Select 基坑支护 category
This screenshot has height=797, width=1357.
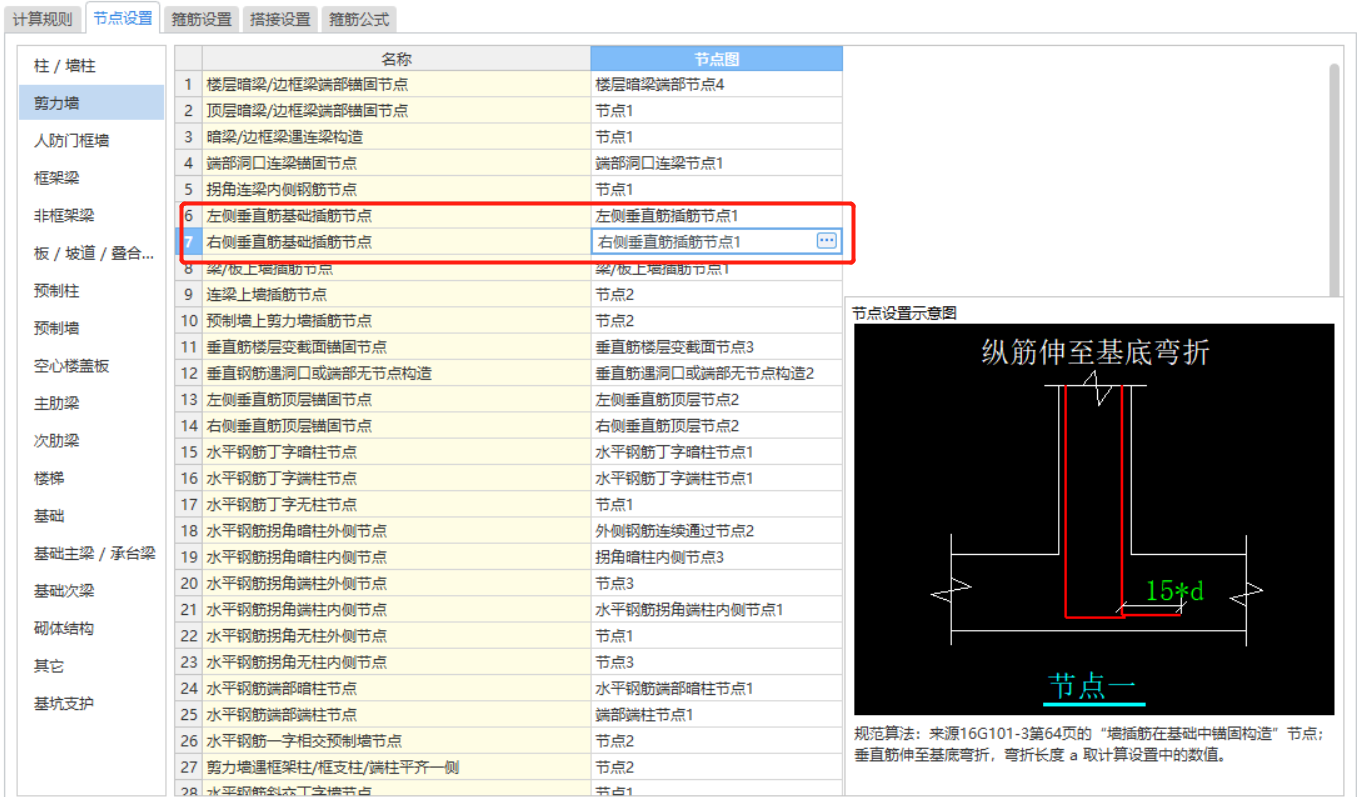(92, 703)
